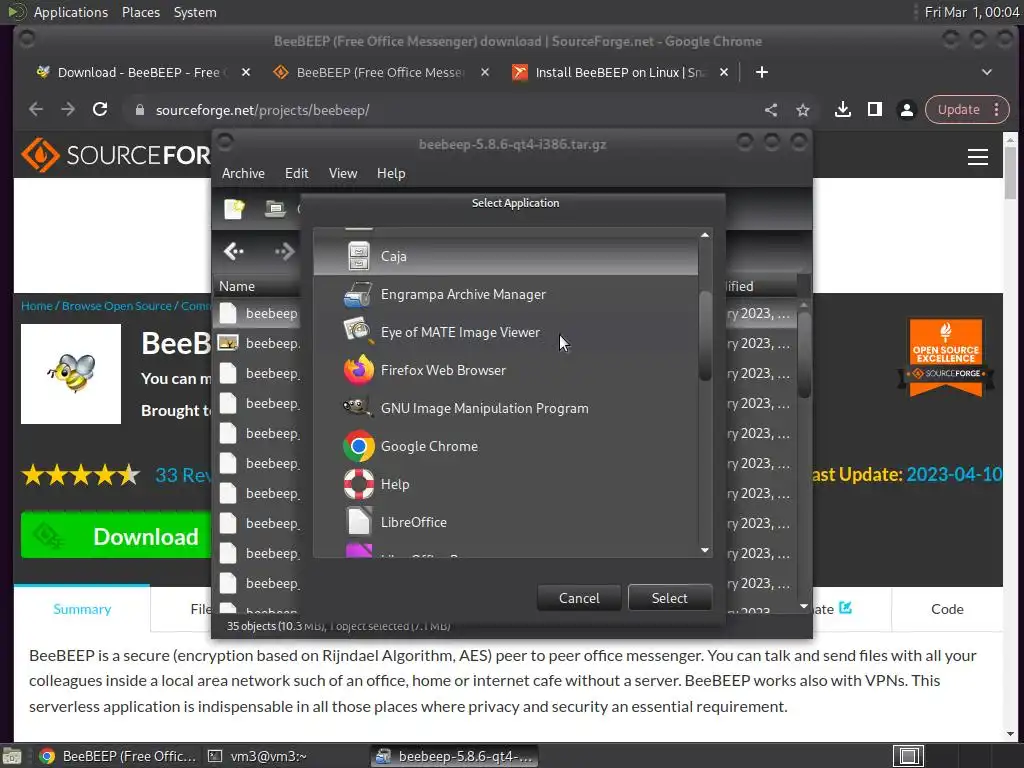Go back in Engrampa archive navigation
Viewport: 1024px width, 768px height.
coord(233,251)
